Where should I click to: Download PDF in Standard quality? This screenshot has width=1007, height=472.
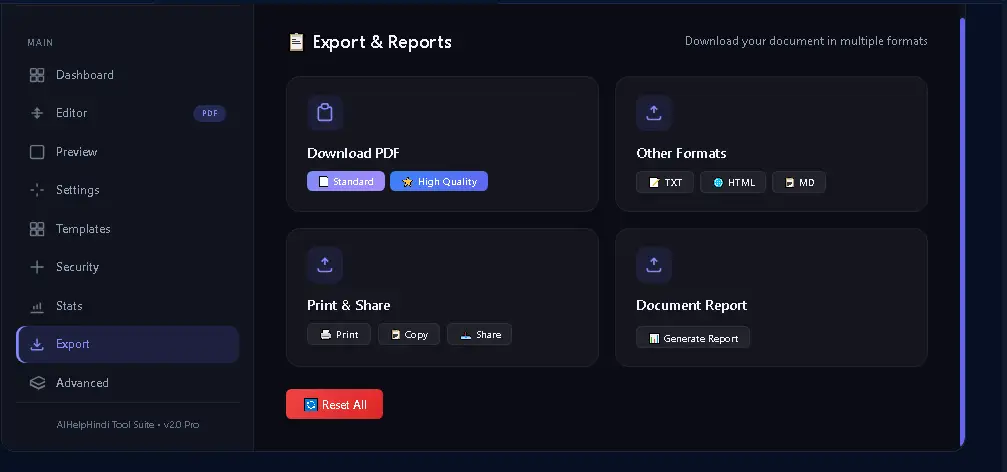346,182
